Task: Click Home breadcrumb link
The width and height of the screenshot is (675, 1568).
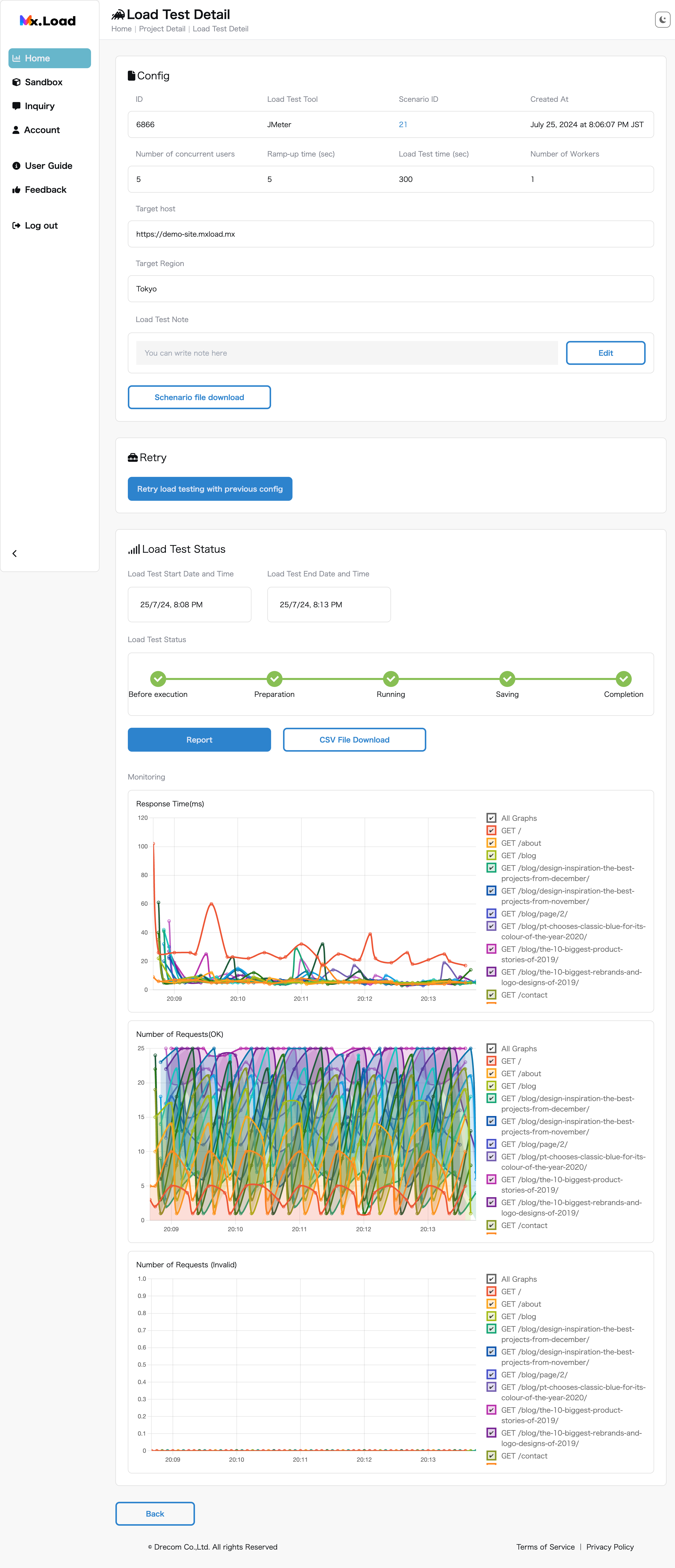Action: (x=121, y=29)
